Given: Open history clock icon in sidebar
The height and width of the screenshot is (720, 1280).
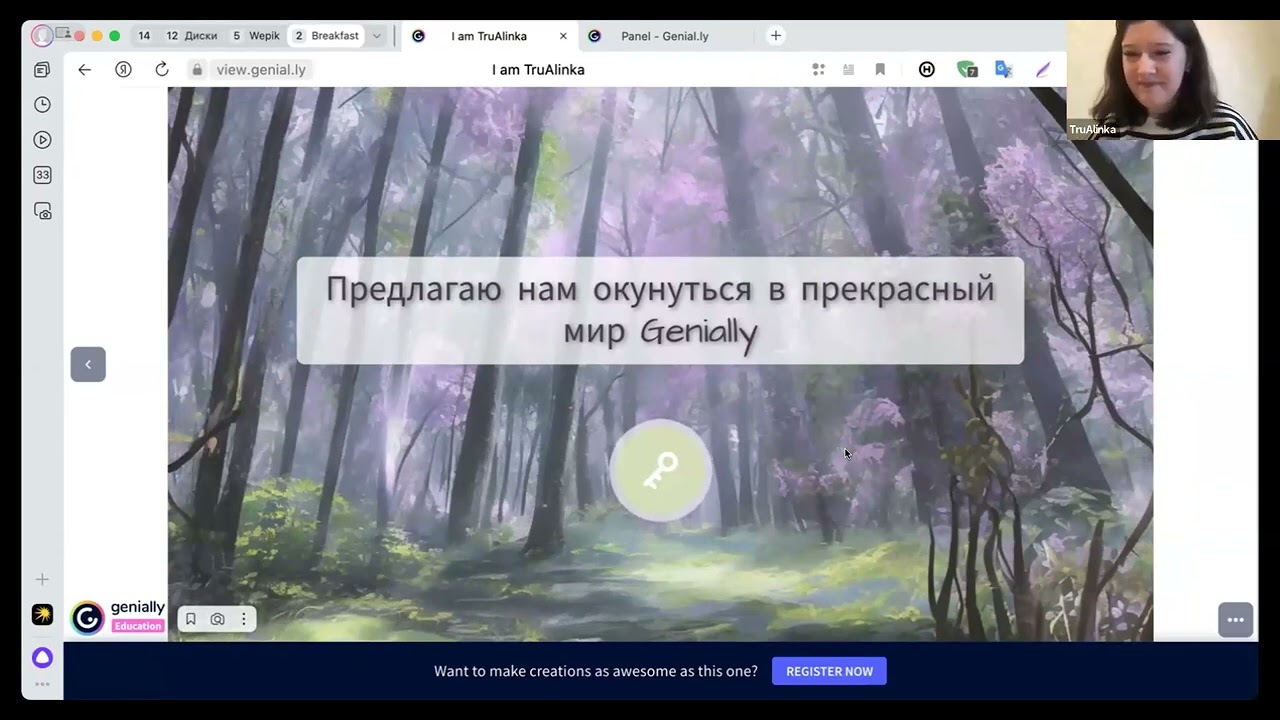Looking at the screenshot, I should coord(42,105).
